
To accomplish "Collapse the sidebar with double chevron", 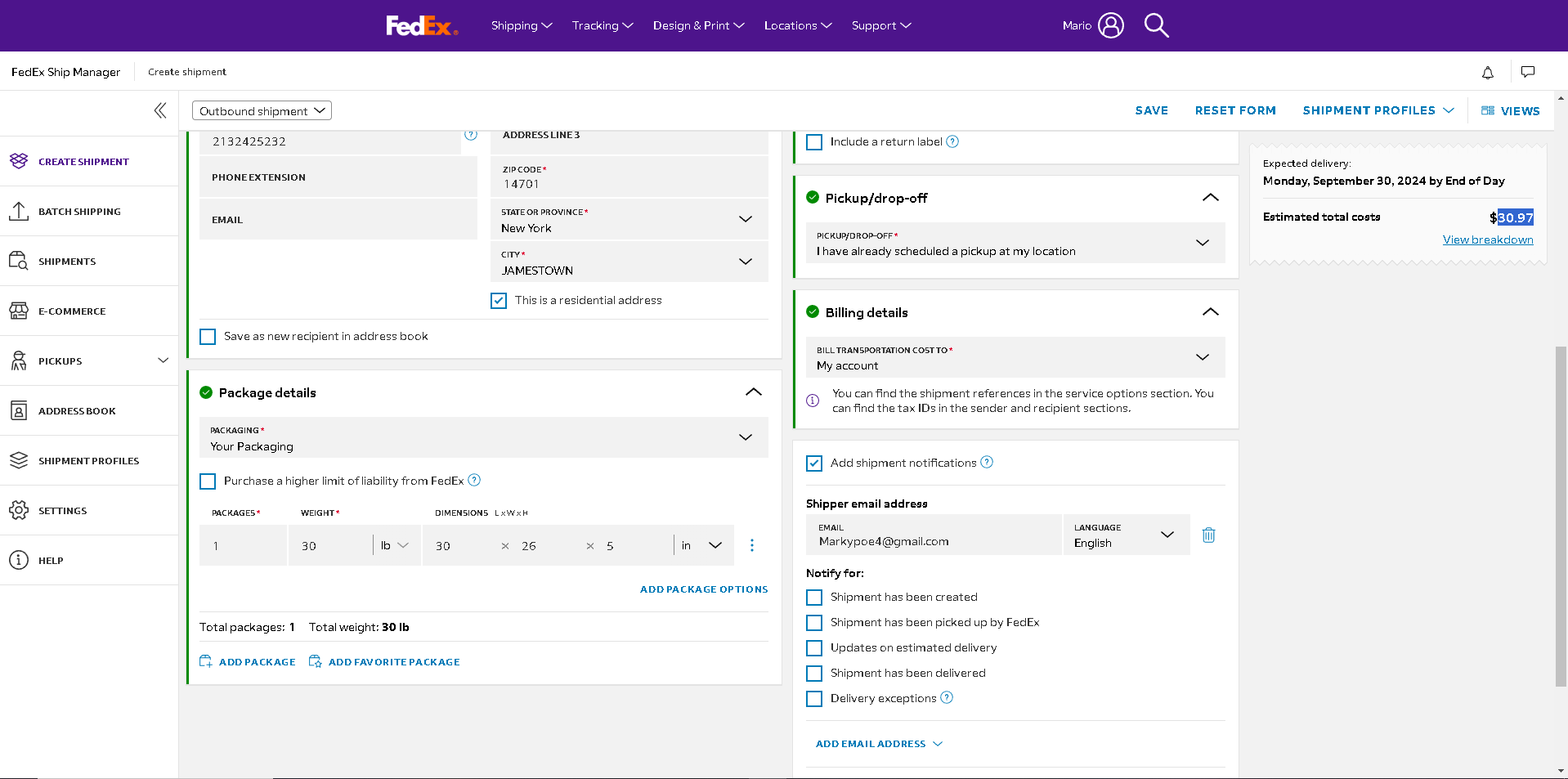I will click(160, 110).
